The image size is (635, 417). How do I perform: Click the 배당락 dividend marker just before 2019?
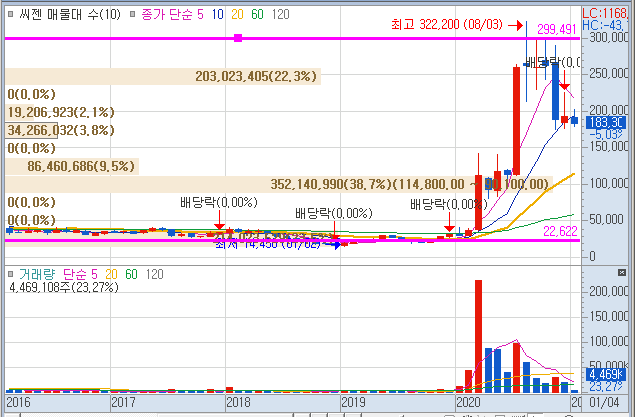click(334, 213)
